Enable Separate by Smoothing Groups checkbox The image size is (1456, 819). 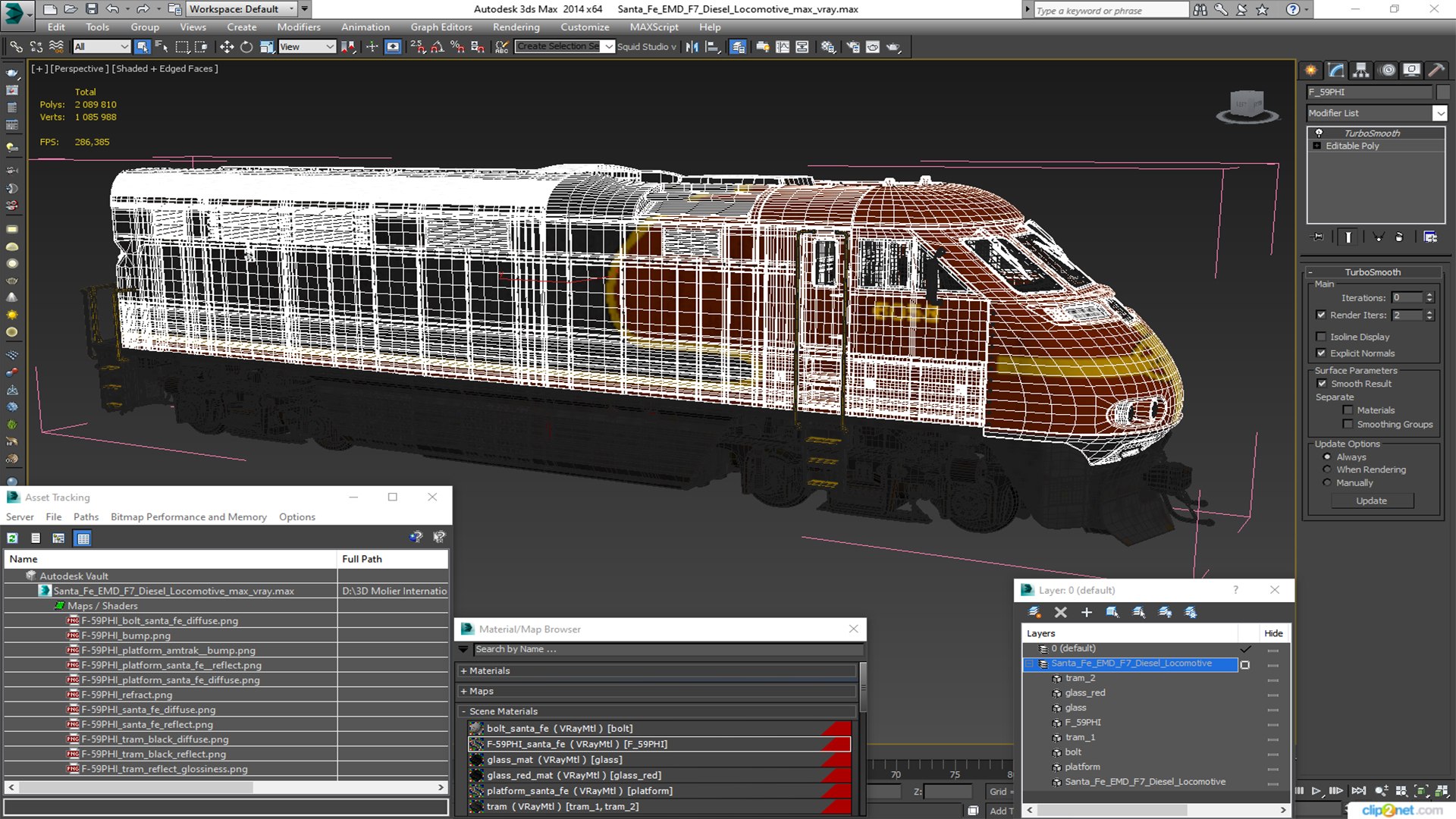click(1348, 425)
